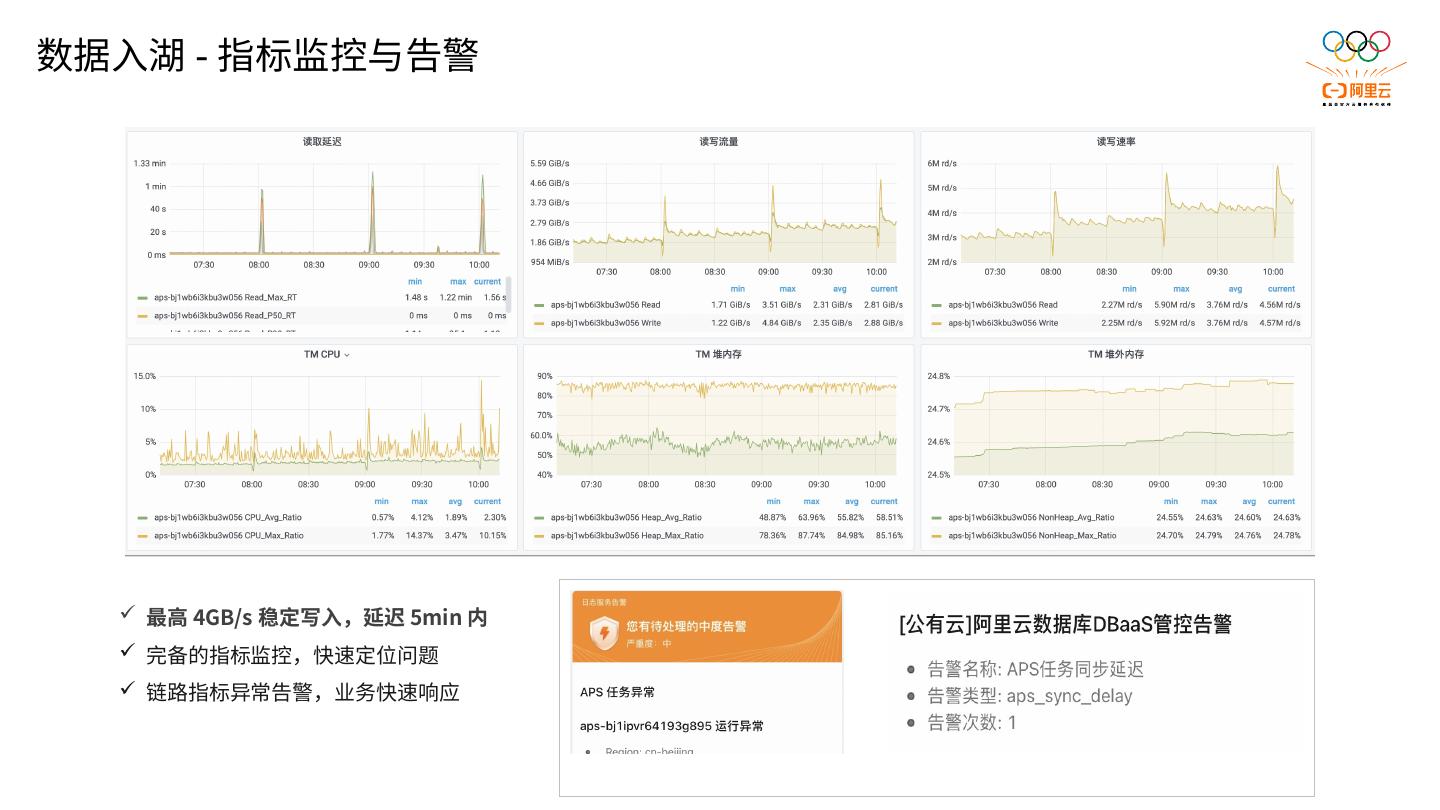Expand the TM CPU panel title chevron
The height and width of the screenshot is (810, 1440).
(x=347, y=355)
